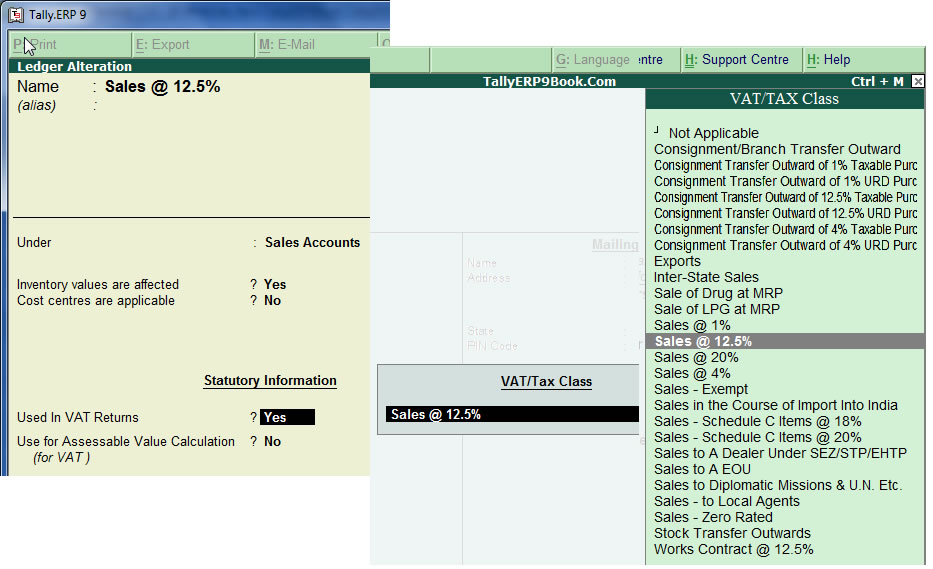Toggle Cost centres are applicable No
This screenshot has height=569, width=933.
(x=273, y=301)
